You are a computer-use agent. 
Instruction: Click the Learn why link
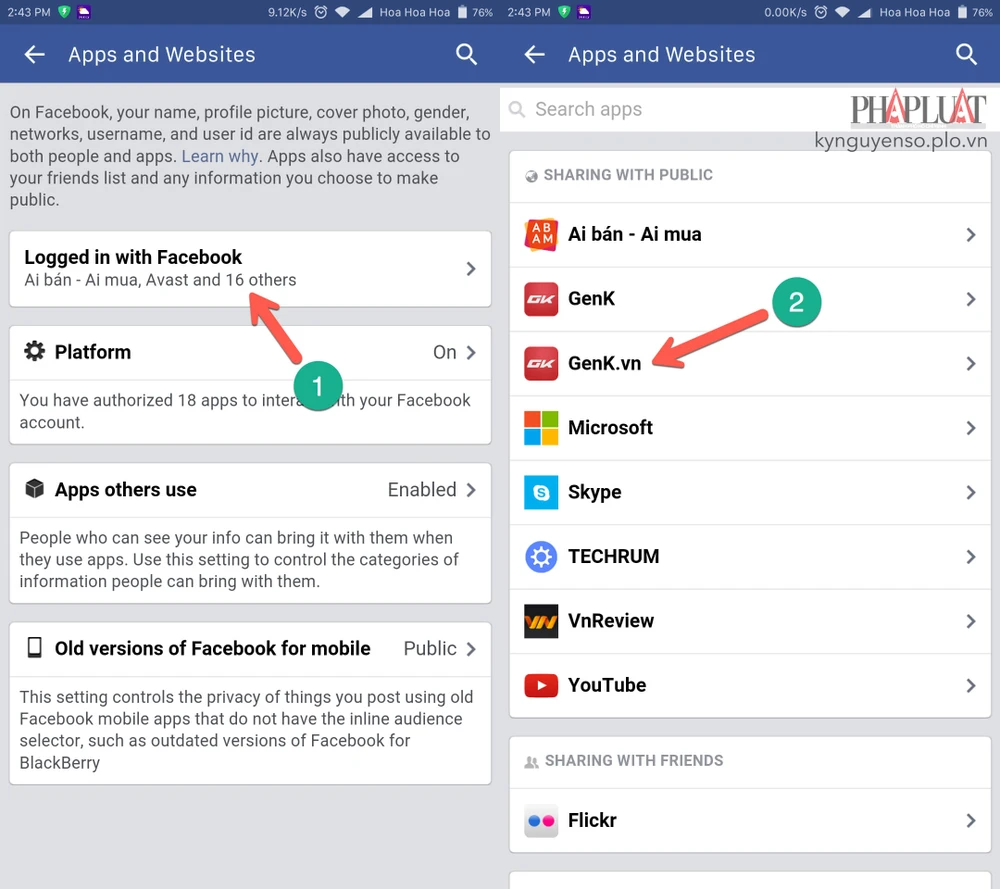pos(219,157)
